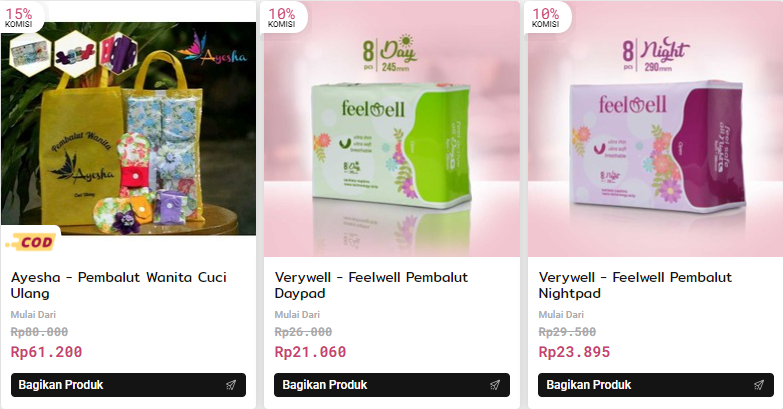The image size is (783, 409).
Task: Share the Feelwell Pembalut Daypad product
Action: pos(392,385)
